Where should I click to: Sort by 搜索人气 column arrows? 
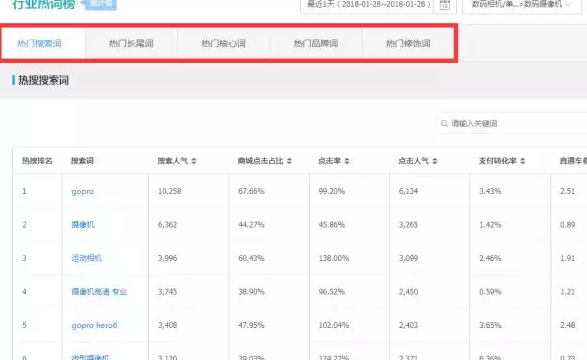click(194, 161)
